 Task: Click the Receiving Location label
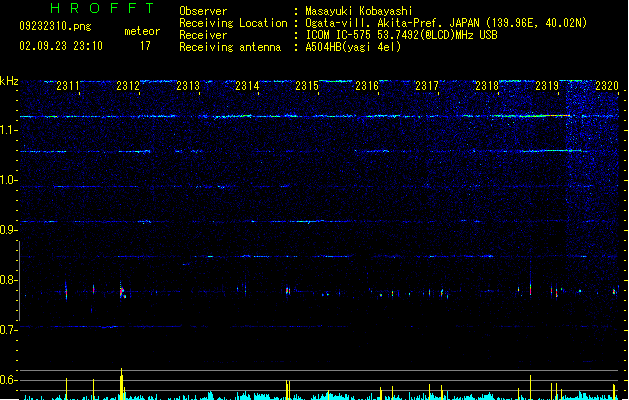pos(233,23)
